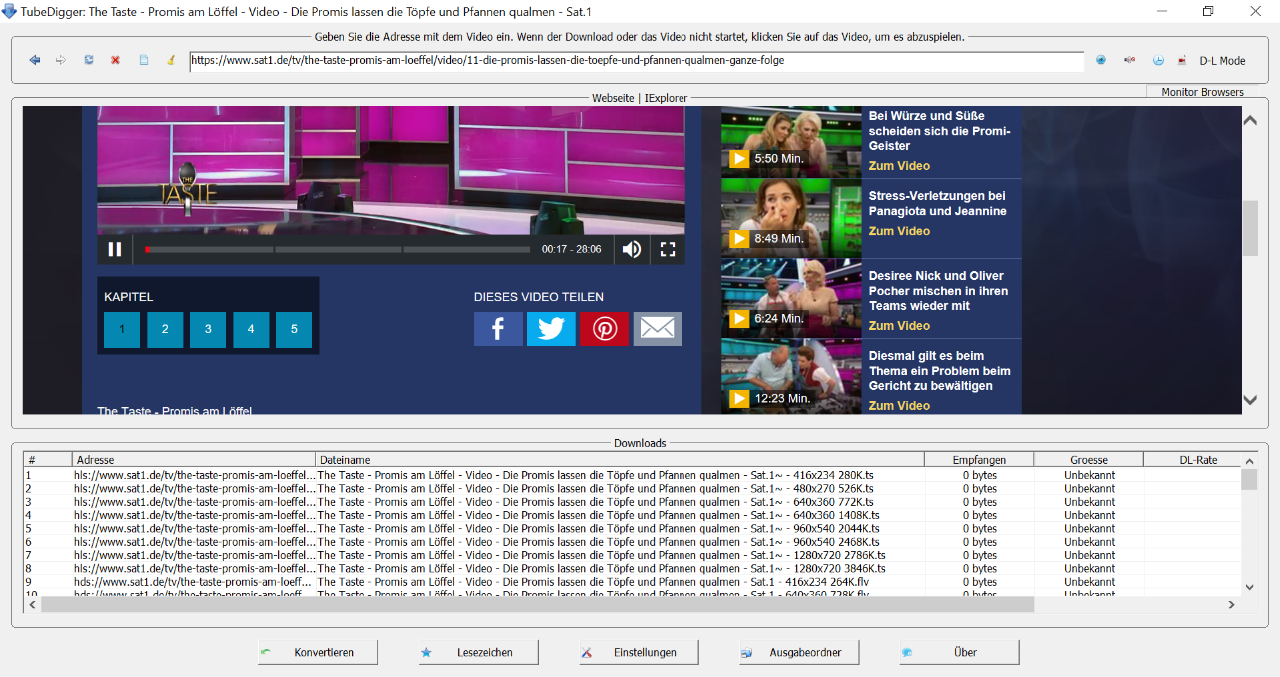Click the red X stop loading icon

tap(115, 60)
